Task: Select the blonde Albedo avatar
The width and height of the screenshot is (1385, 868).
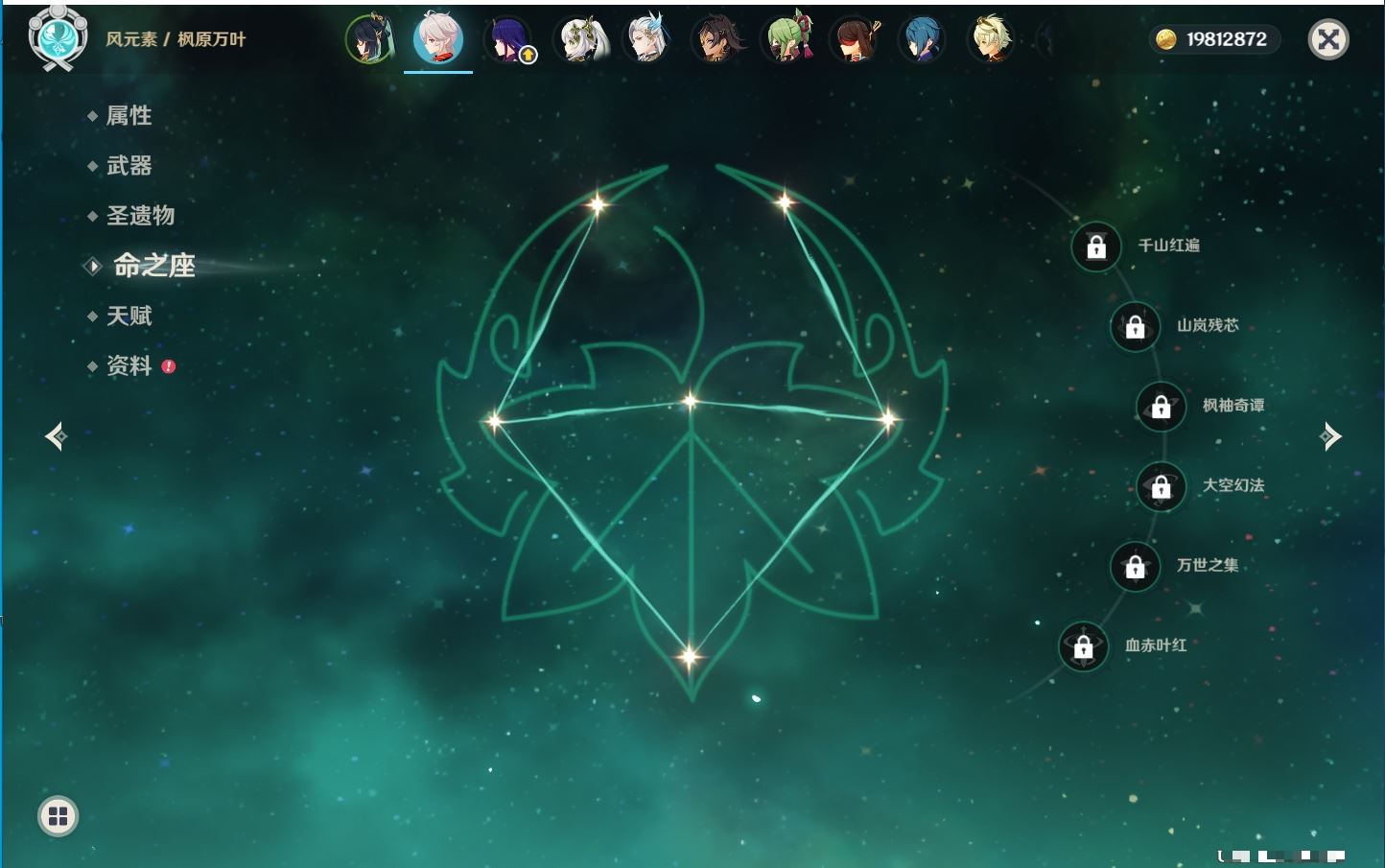Action: [x=992, y=39]
